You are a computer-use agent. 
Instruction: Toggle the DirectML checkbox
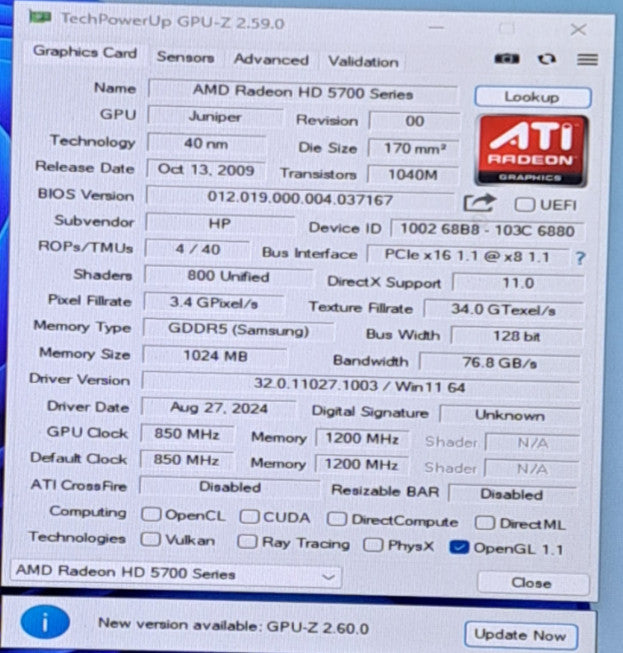[485, 523]
